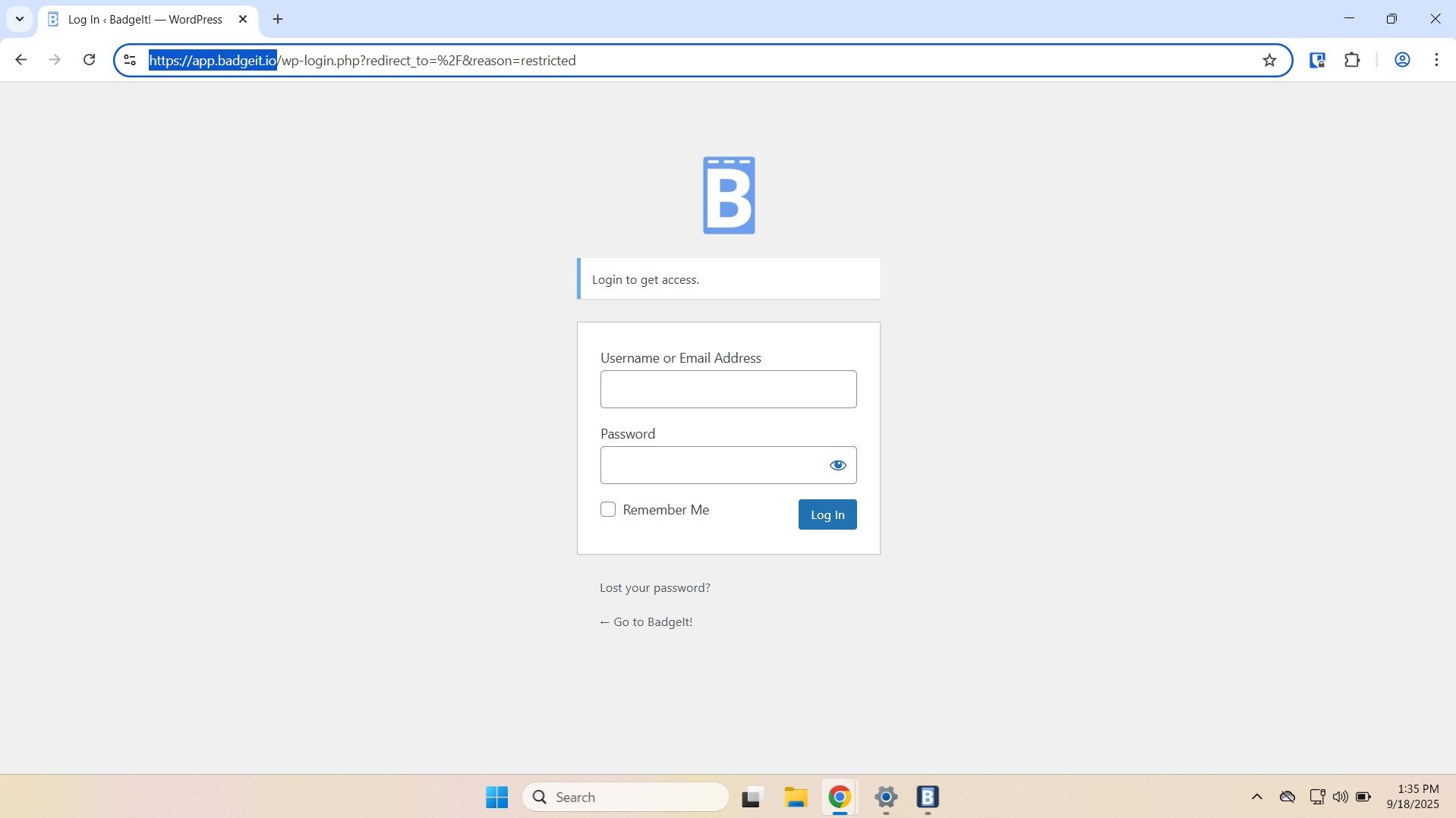Viewport: 1456px width, 818px height.
Task: Open File Explorer from taskbar
Action: pyautogui.click(x=796, y=797)
